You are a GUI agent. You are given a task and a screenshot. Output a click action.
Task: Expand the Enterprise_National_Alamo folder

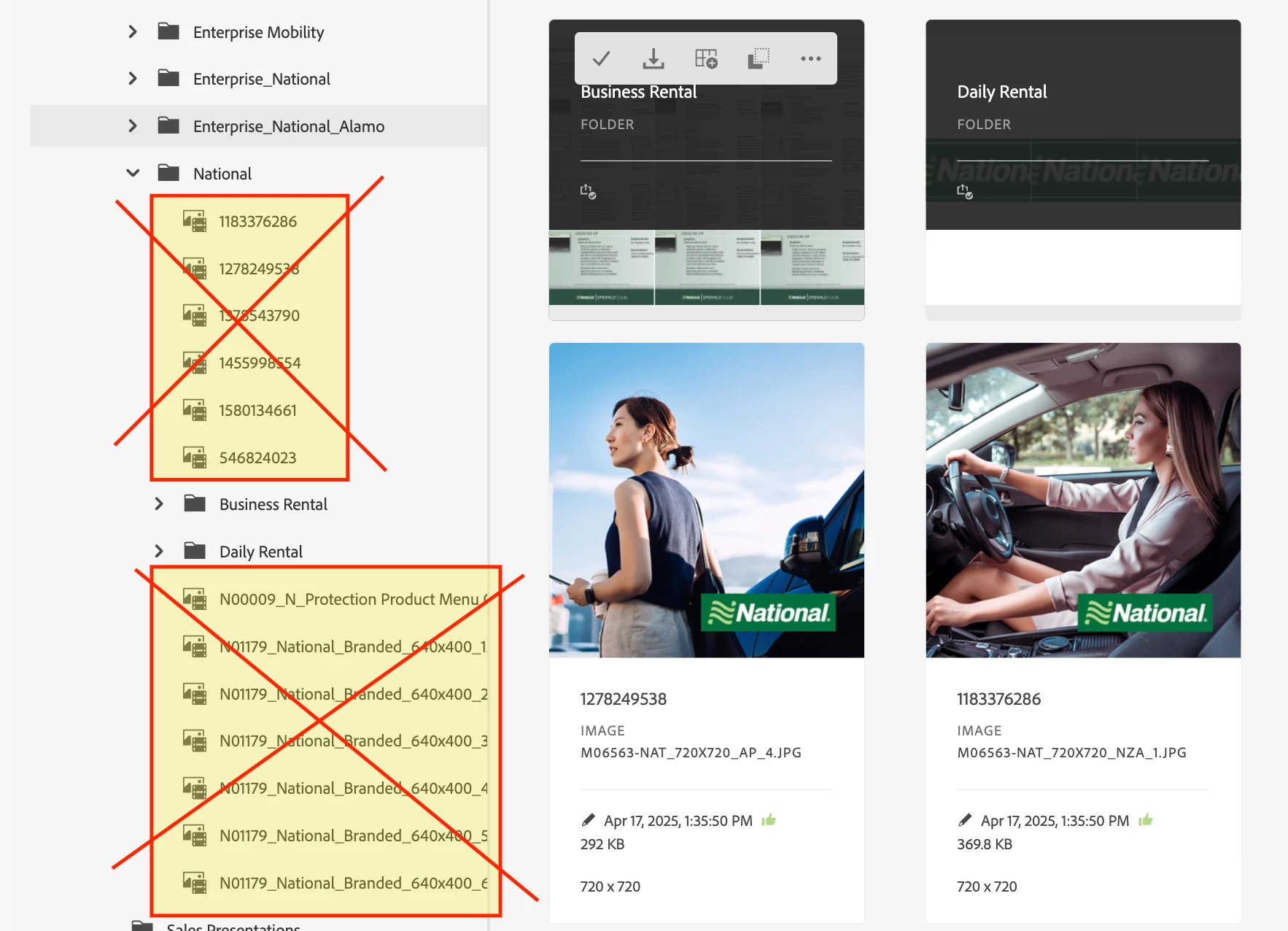coord(133,125)
